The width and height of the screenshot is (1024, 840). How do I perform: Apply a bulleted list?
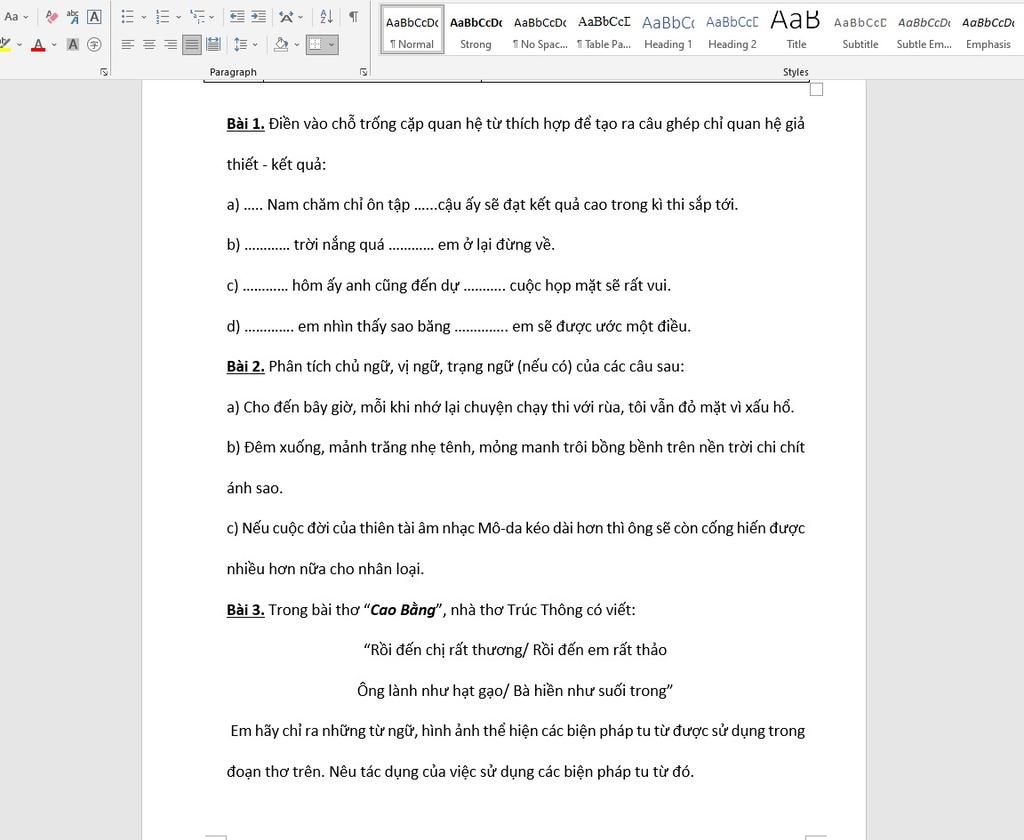coord(128,17)
